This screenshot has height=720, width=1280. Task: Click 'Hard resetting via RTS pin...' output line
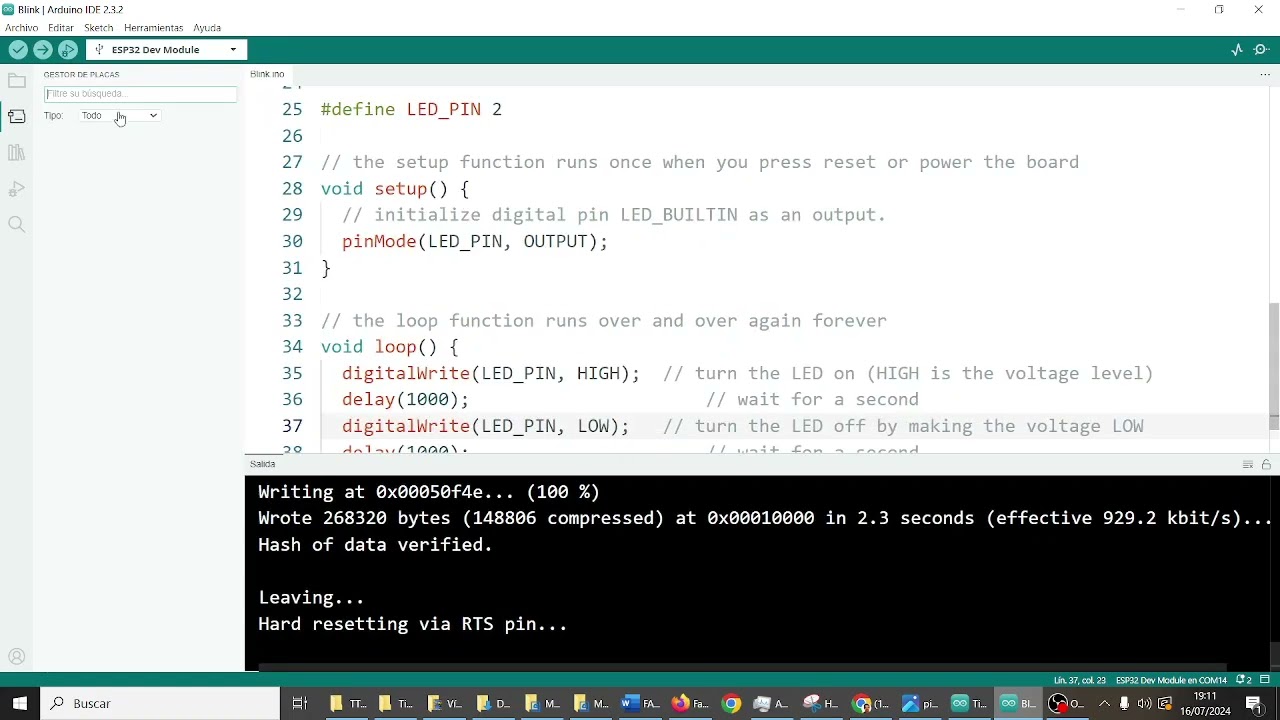coord(413,624)
